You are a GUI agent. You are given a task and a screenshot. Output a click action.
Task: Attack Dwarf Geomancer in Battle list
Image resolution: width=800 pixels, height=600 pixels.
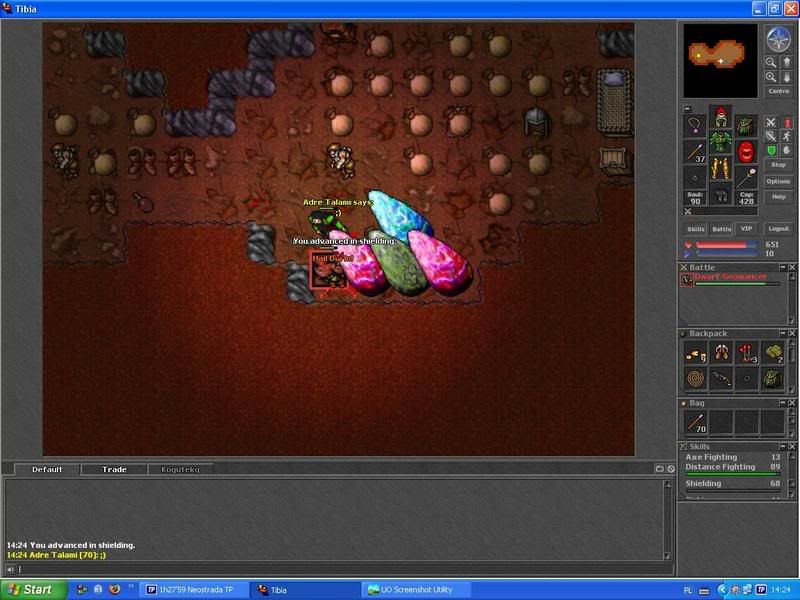(730, 279)
